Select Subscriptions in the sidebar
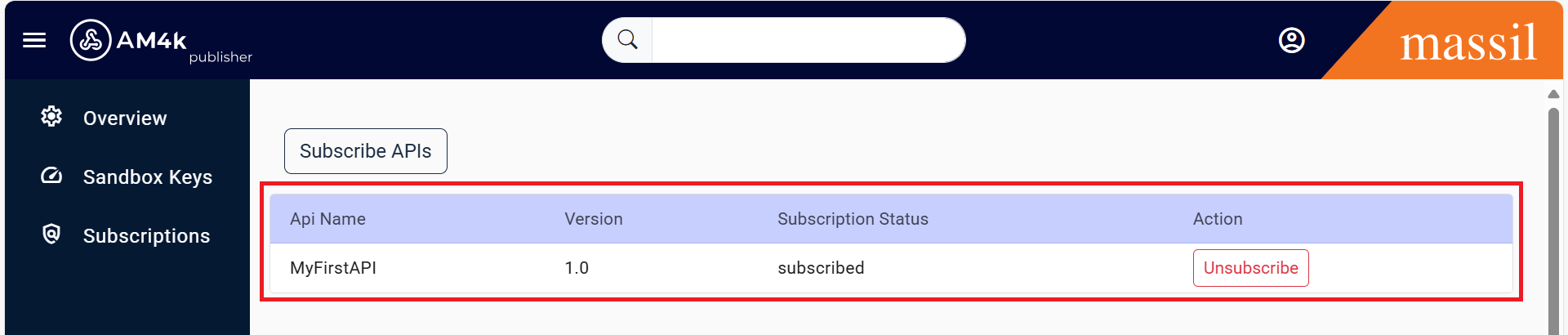Image resolution: width=1568 pixels, height=335 pixels. coord(147,236)
